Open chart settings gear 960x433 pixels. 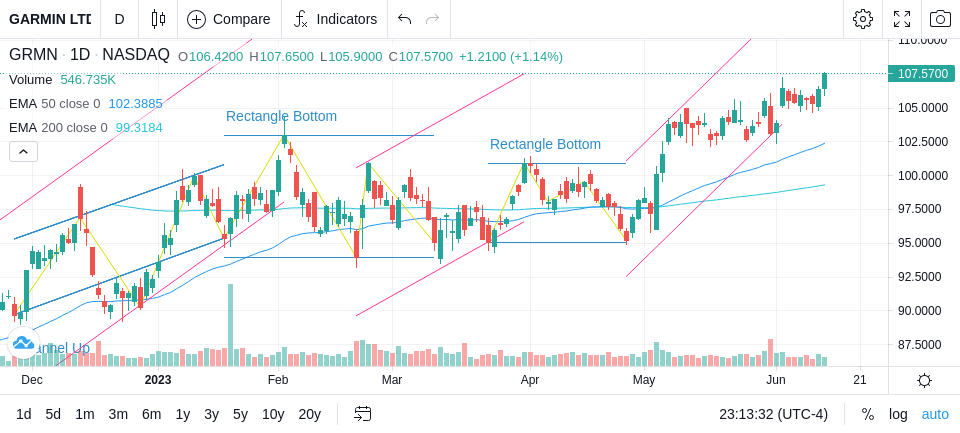pos(863,19)
